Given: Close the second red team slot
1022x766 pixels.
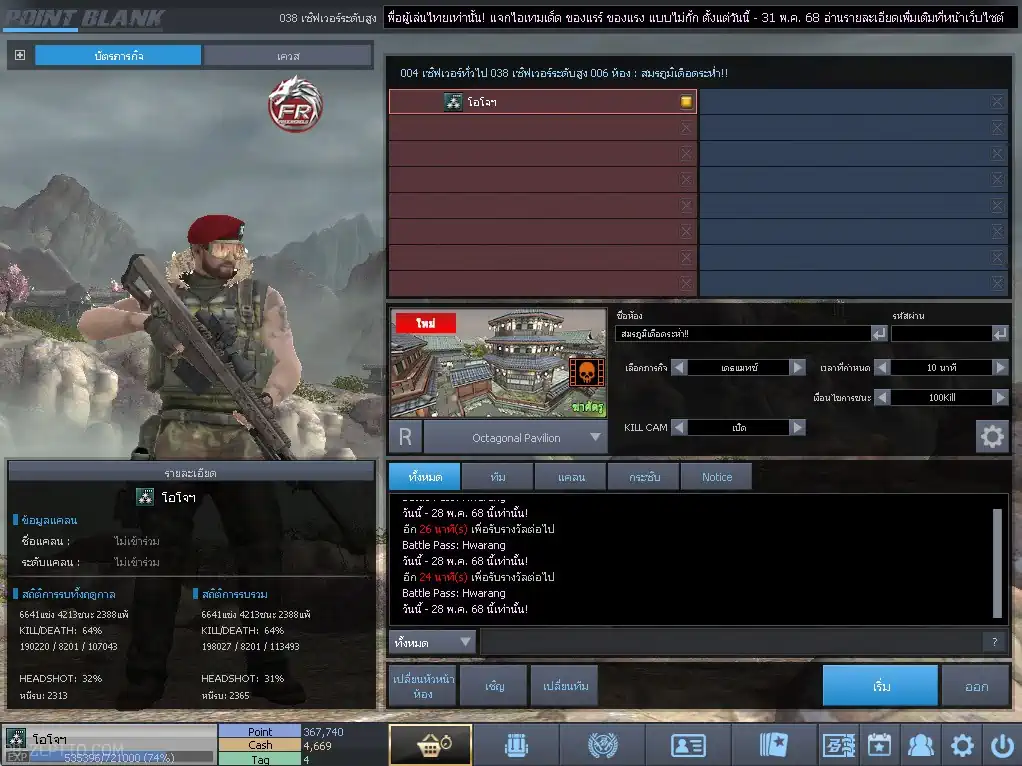Looking at the screenshot, I should pyautogui.click(x=686, y=128).
